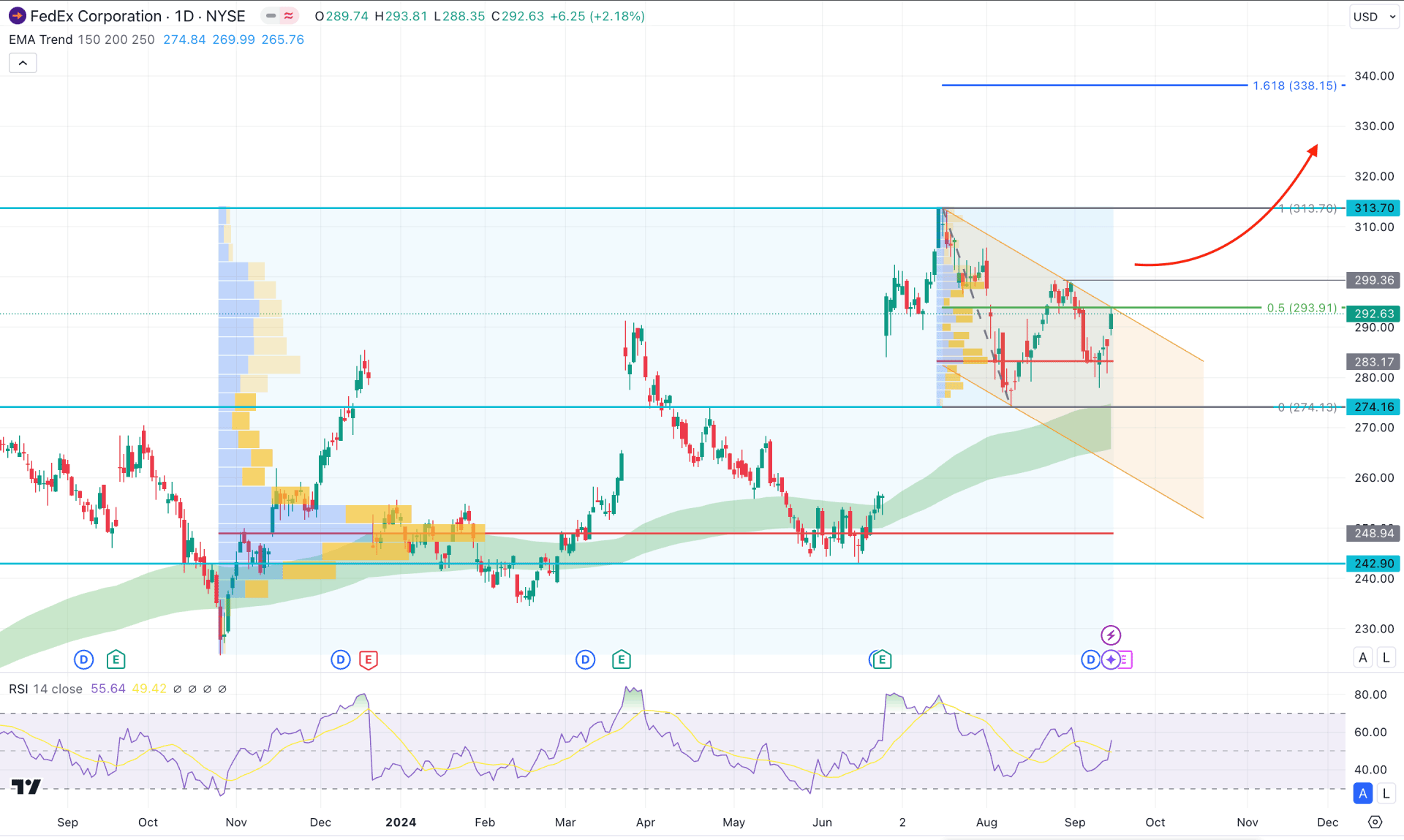Screen dimensions: 1404x840
Task: Click the 80.00 RSI axis label
Action: [x=1370, y=695]
